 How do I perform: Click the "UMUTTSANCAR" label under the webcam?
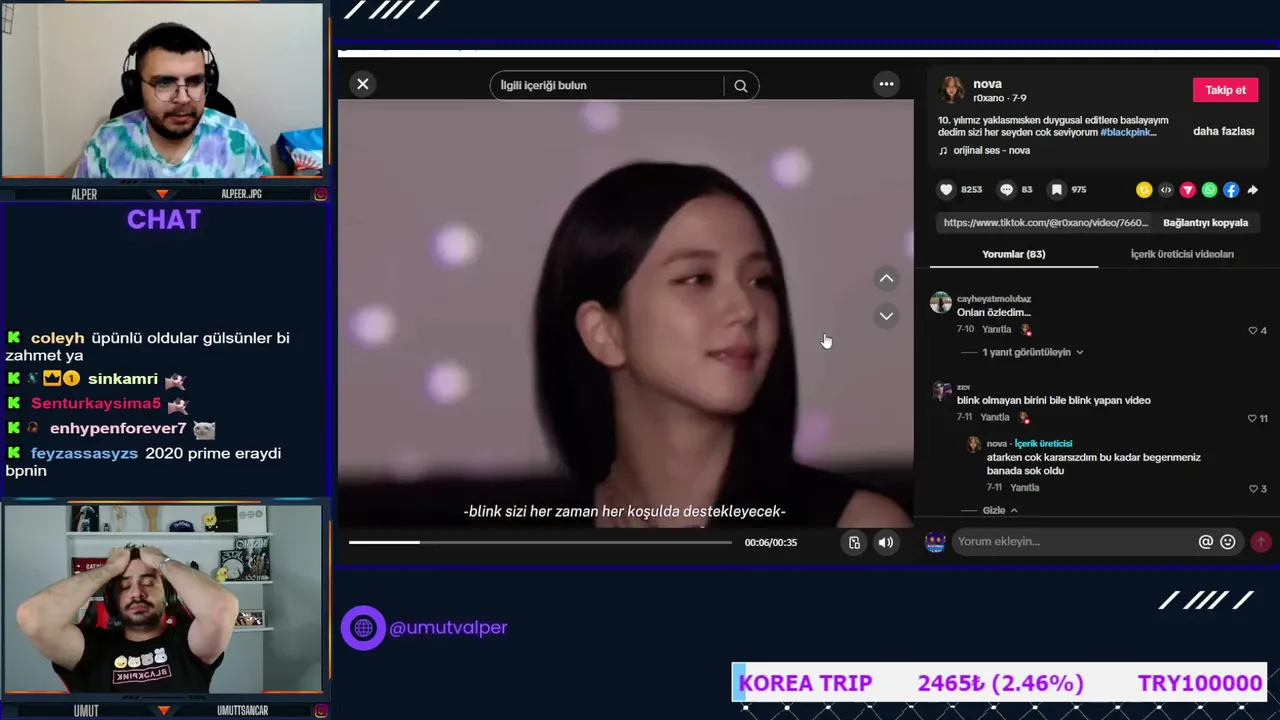243,711
